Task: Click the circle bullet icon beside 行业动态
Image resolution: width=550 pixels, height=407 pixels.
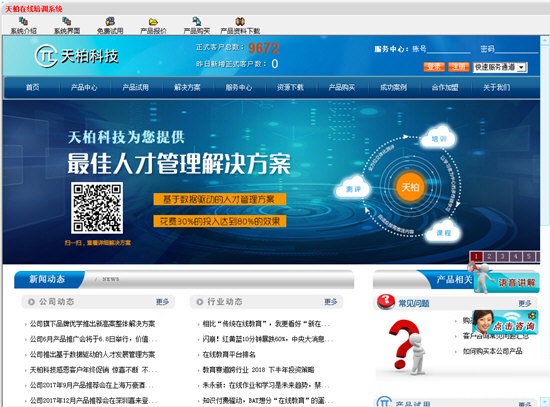Action: 200,302
